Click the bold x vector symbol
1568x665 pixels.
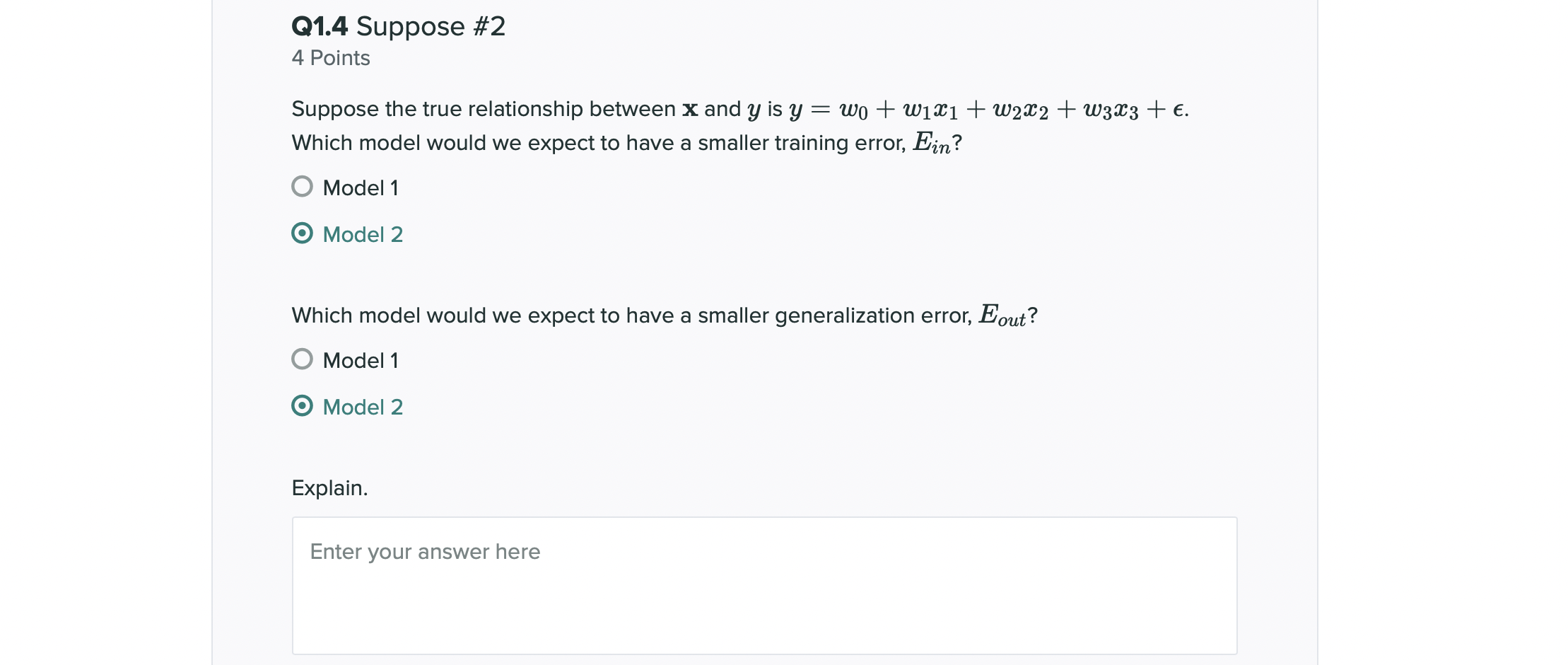coord(690,110)
